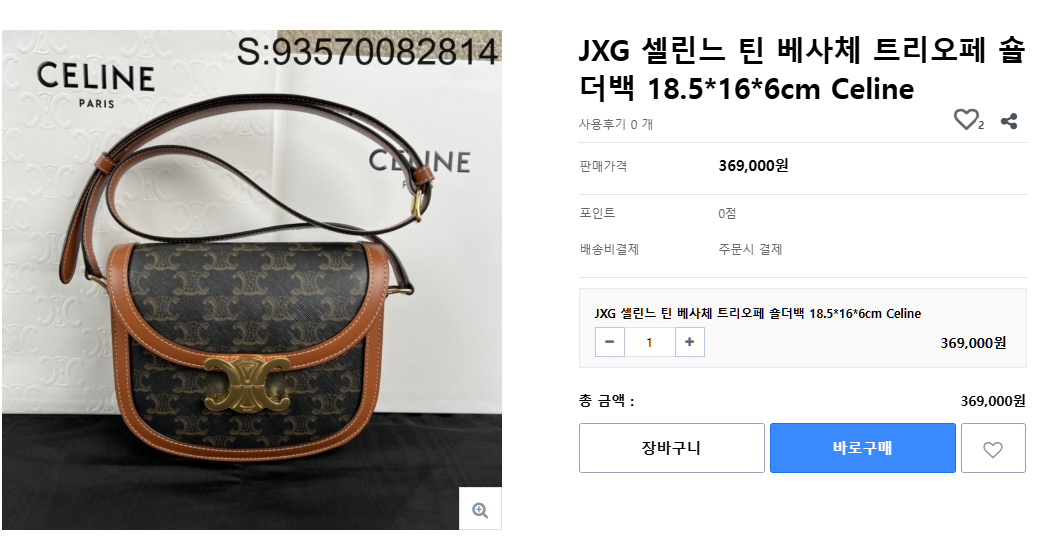Screen dimensions: 1048x545
Task: Decrease quantity with the minus button
Action: pos(610,342)
